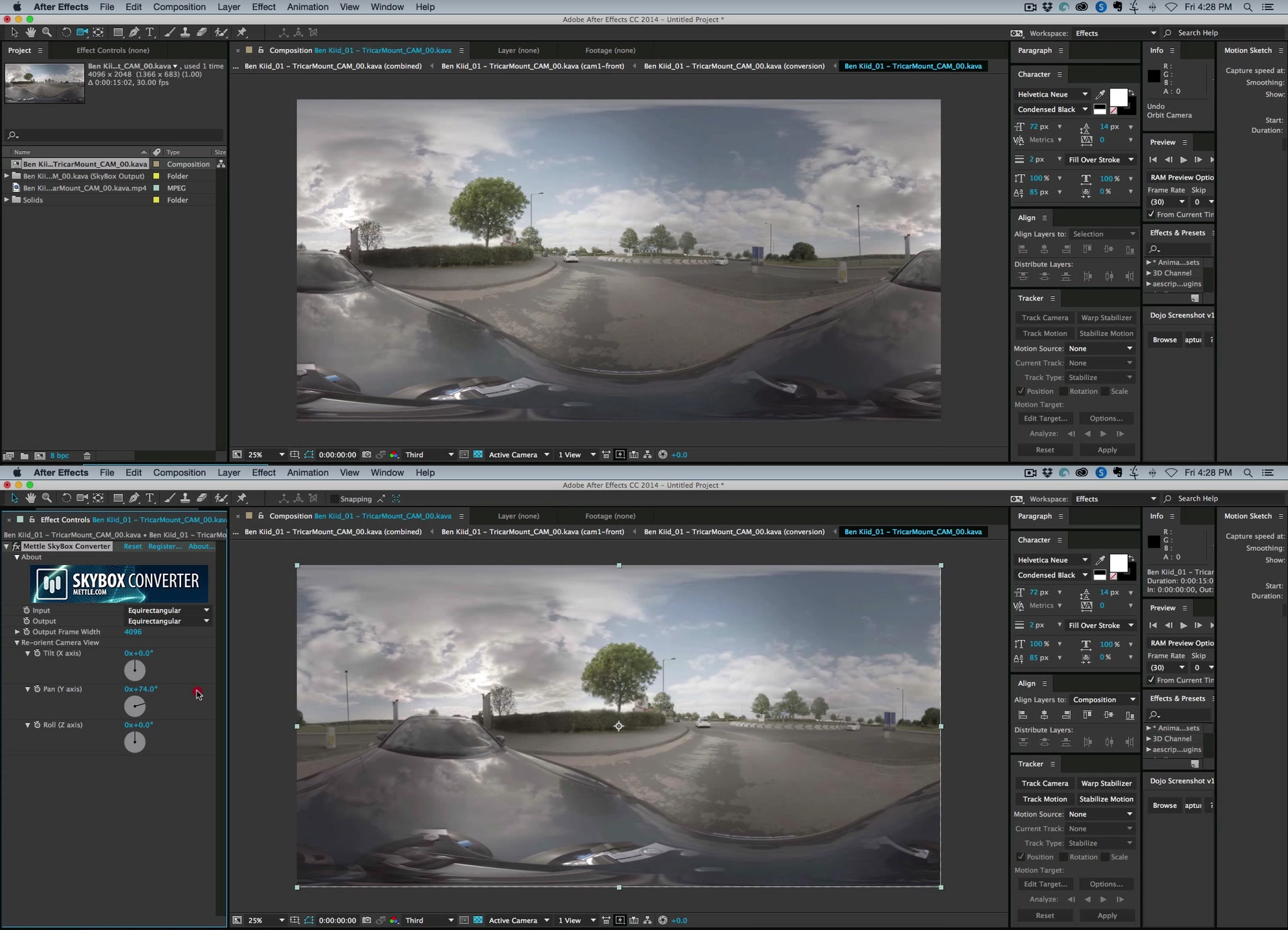The height and width of the screenshot is (930, 1288).
Task: Click the lock icon on Effect Controls tab
Action: (x=32, y=519)
